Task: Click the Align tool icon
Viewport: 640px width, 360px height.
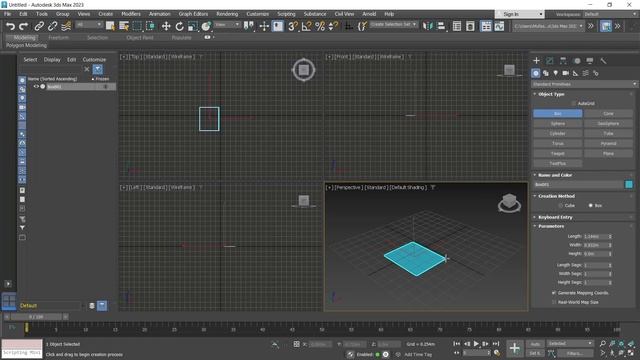Action: tap(441, 27)
